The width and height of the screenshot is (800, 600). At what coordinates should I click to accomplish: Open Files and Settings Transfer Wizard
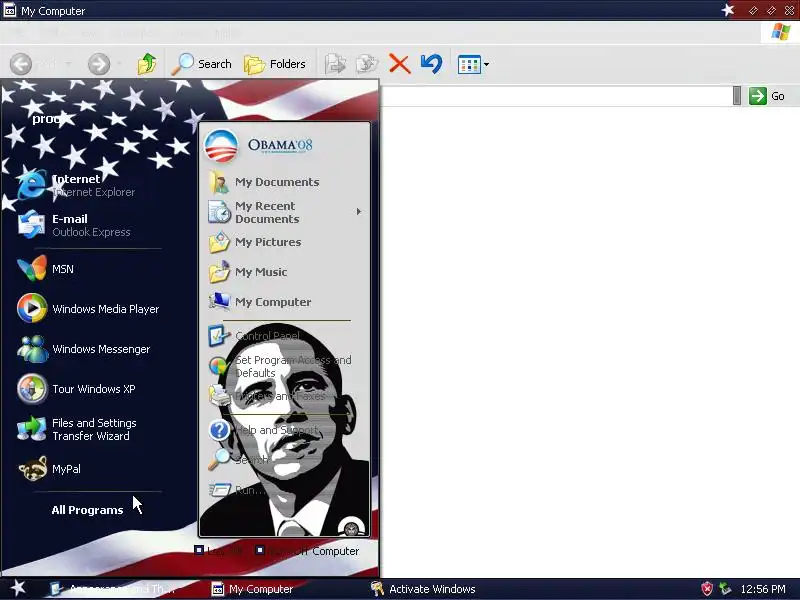(x=77, y=429)
